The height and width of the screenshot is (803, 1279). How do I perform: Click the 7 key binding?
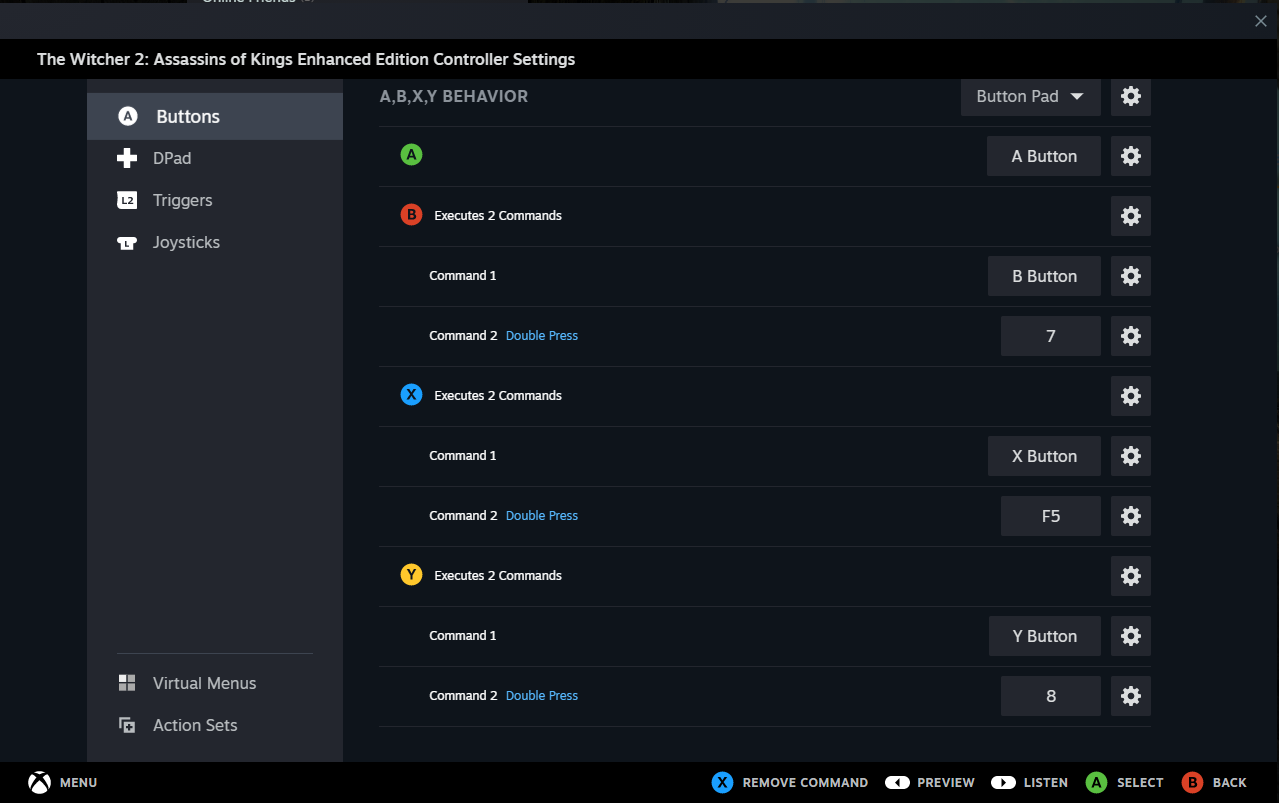1051,336
